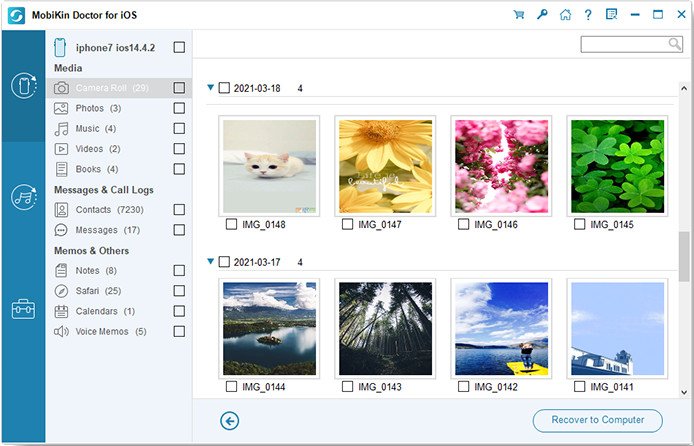This screenshot has height=446, width=694.
Task: Check the IMG_0148 checkbox
Action: pyautogui.click(x=231, y=224)
